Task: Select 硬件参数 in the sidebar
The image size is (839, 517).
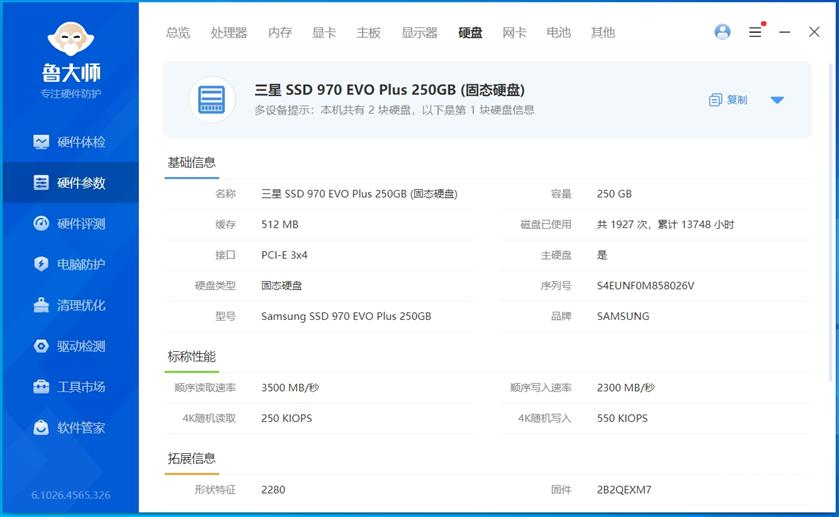Action: click(69, 183)
